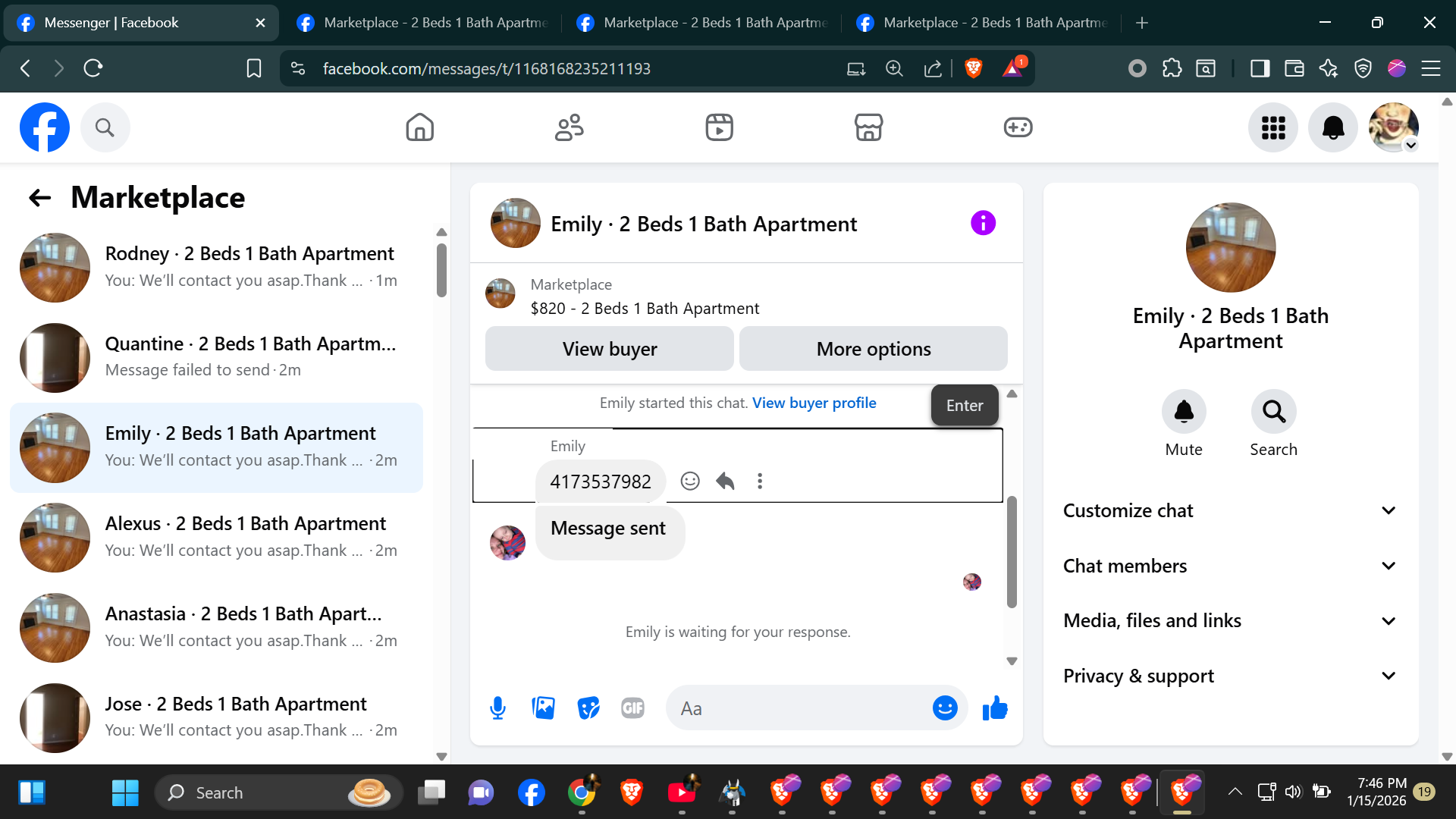Open the attach photo icon
1456x819 pixels.
543,708
